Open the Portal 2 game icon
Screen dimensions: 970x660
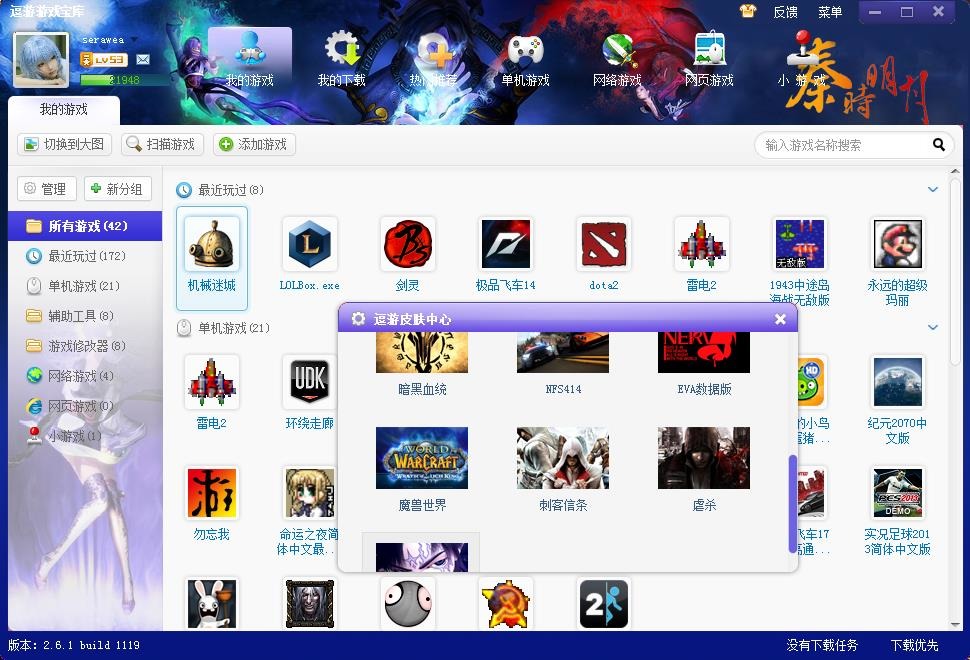pos(604,603)
